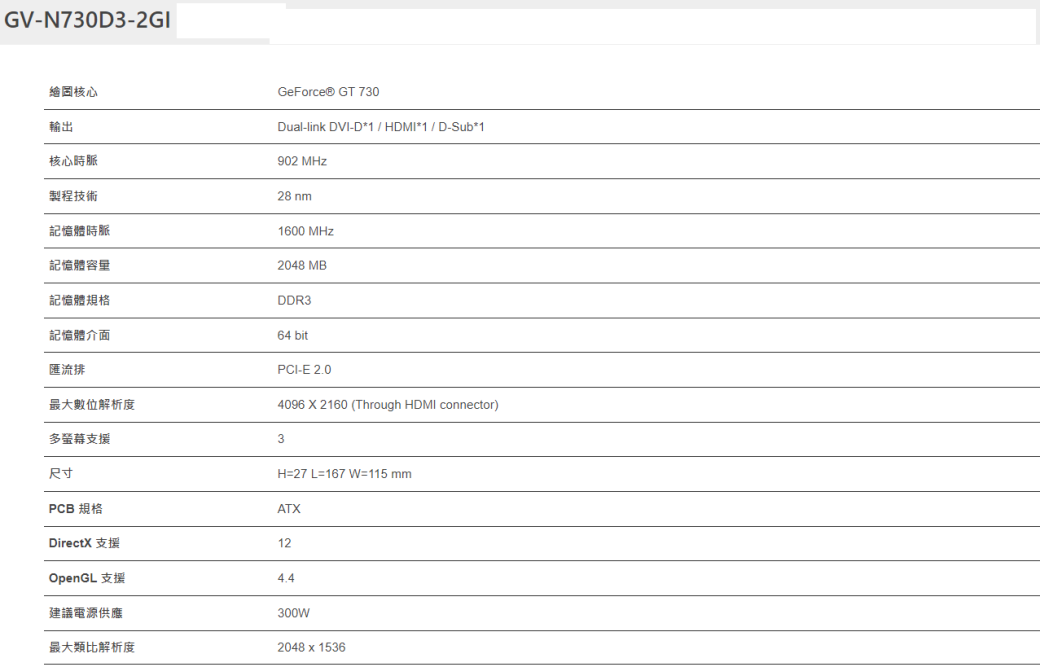The width and height of the screenshot is (1040, 667).
Task: Click the 核心時脈 label
Action: [73, 161]
